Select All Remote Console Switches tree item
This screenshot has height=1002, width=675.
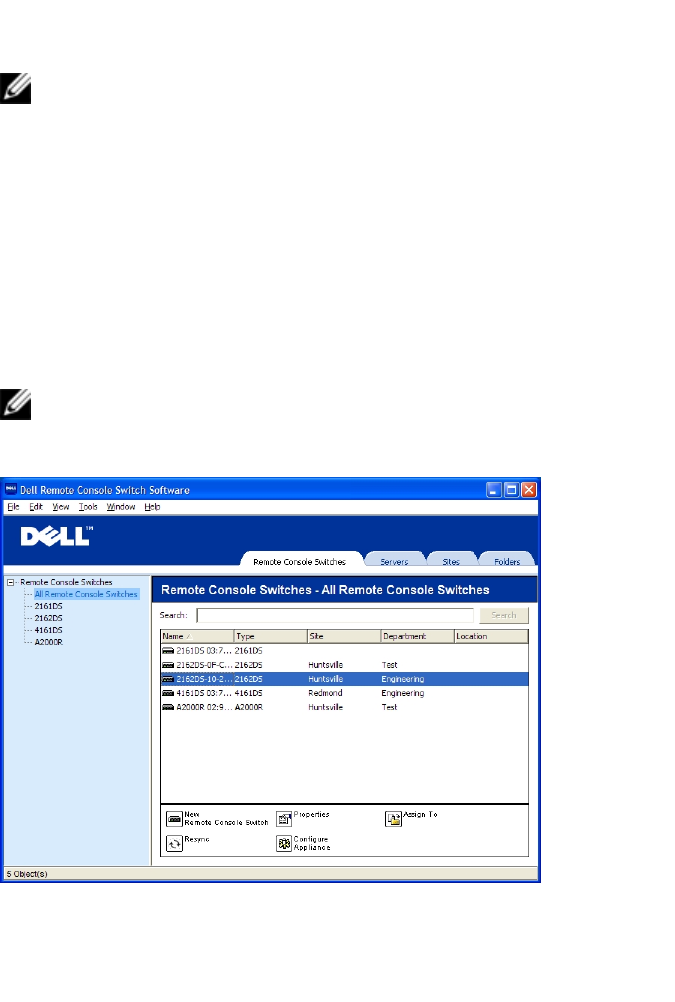tap(86, 594)
